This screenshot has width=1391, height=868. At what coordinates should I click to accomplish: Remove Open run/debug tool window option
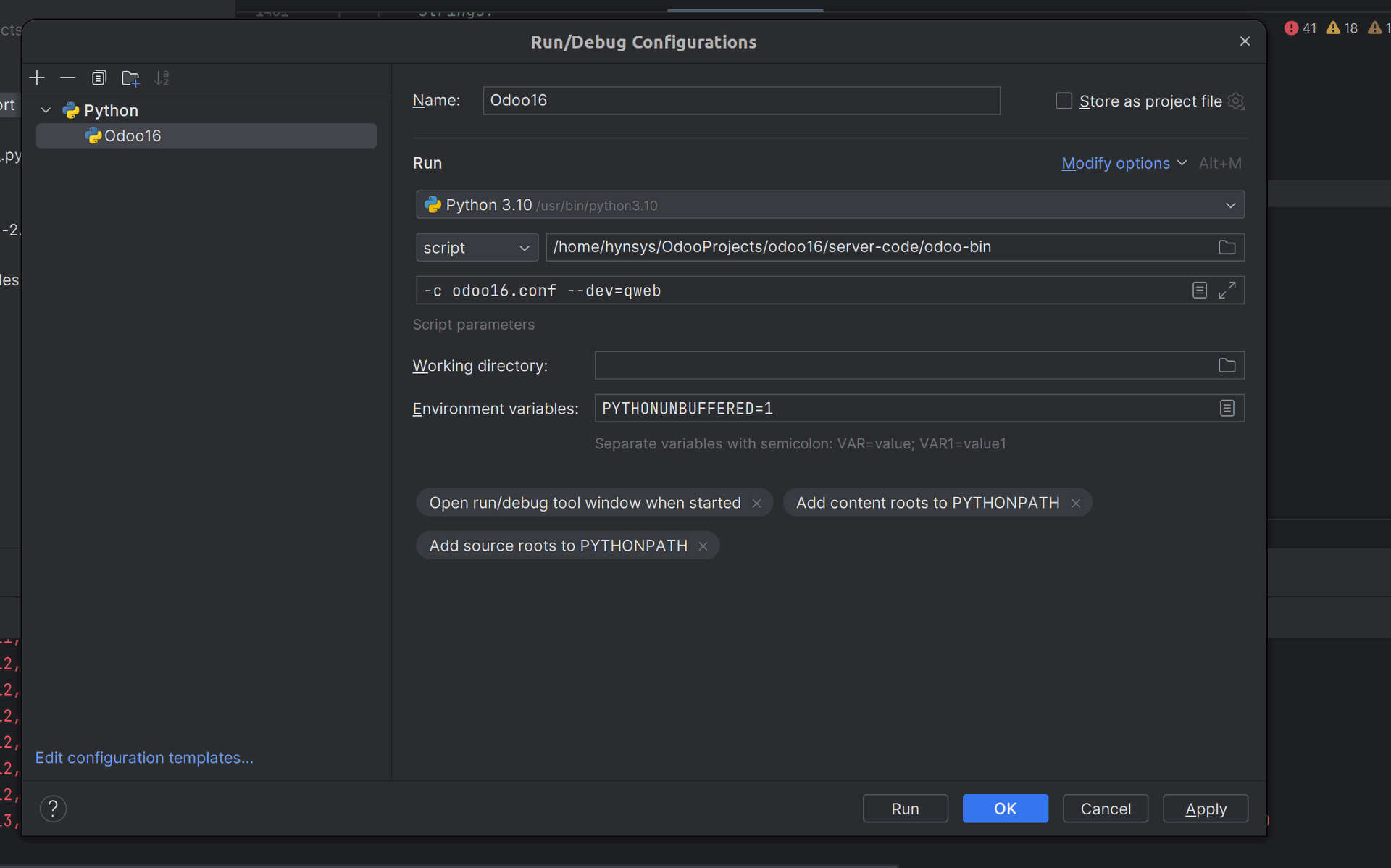[x=756, y=504]
